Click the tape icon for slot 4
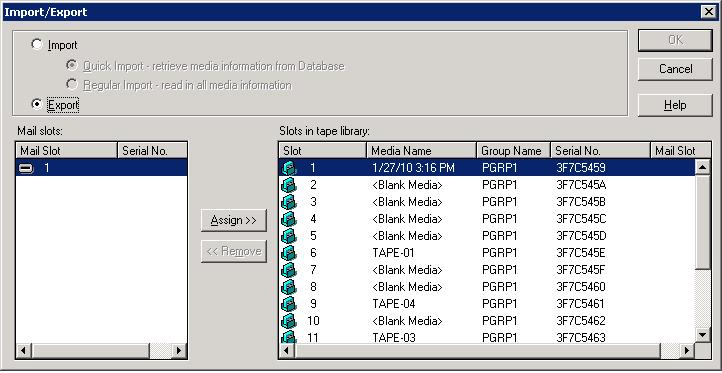The height and width of the screenshot is (373, 722). pos(289,219)
